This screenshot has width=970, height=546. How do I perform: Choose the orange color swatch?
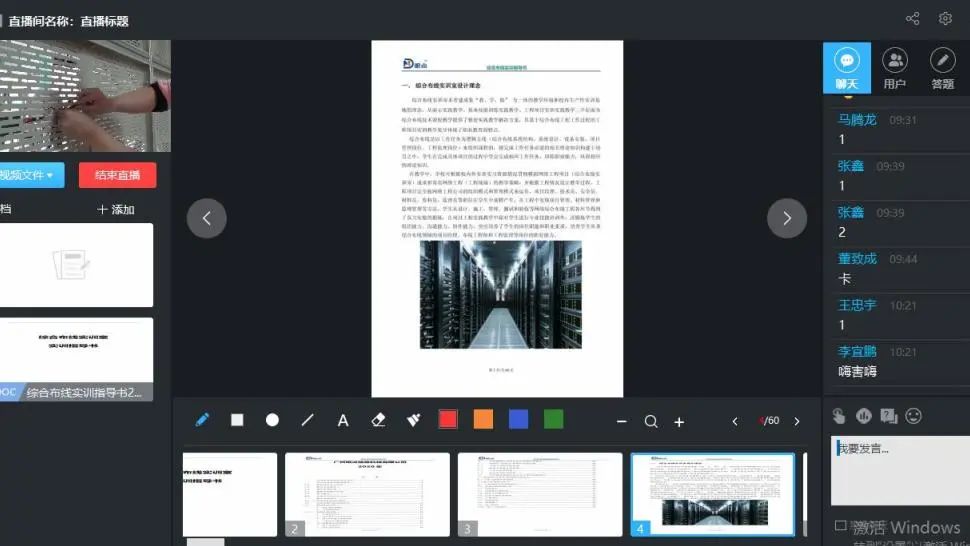pyautogui.click(x=483, y=419)
